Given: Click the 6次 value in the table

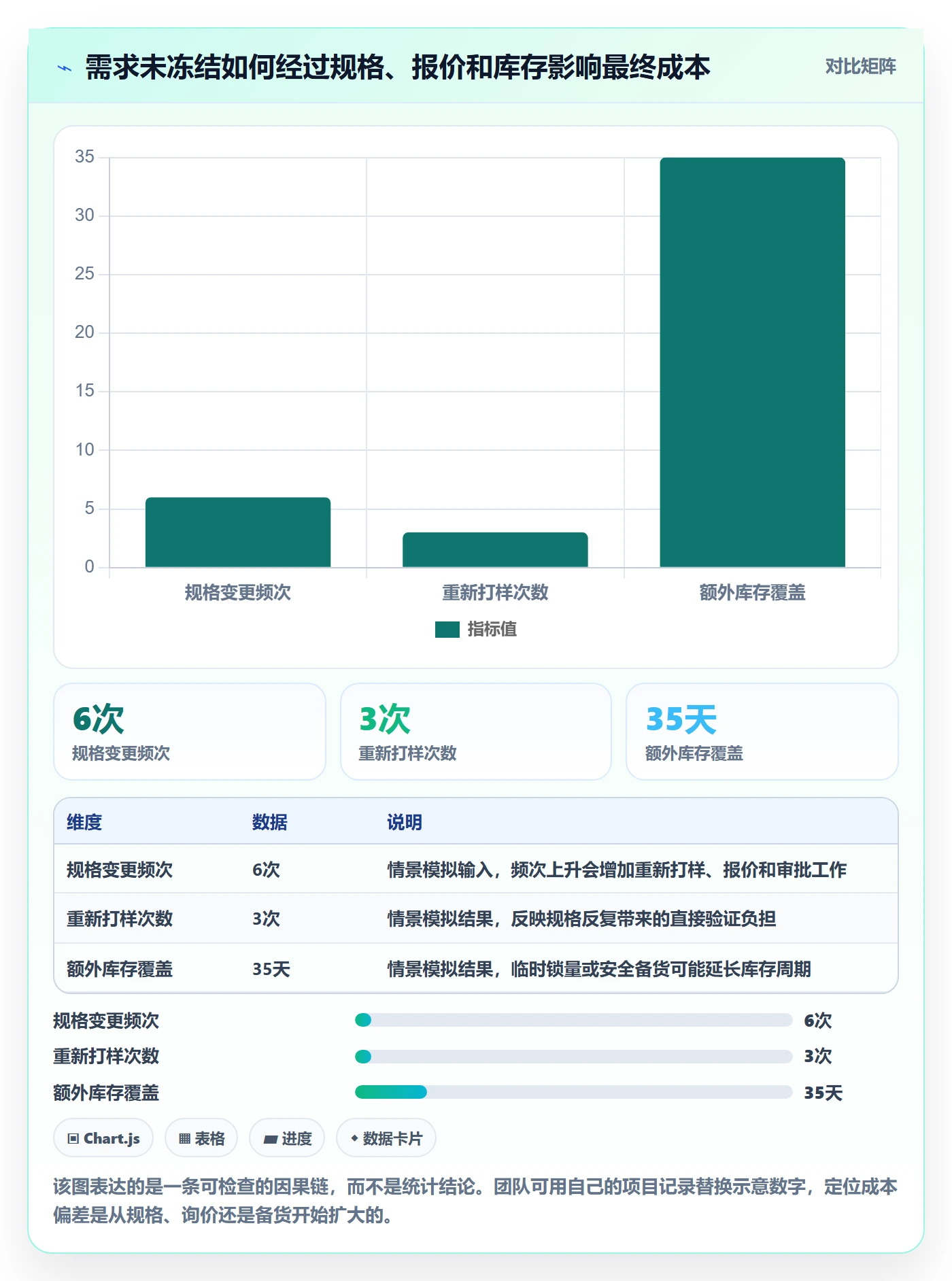Looking at the screenshot, I should [x=266, y=870].
